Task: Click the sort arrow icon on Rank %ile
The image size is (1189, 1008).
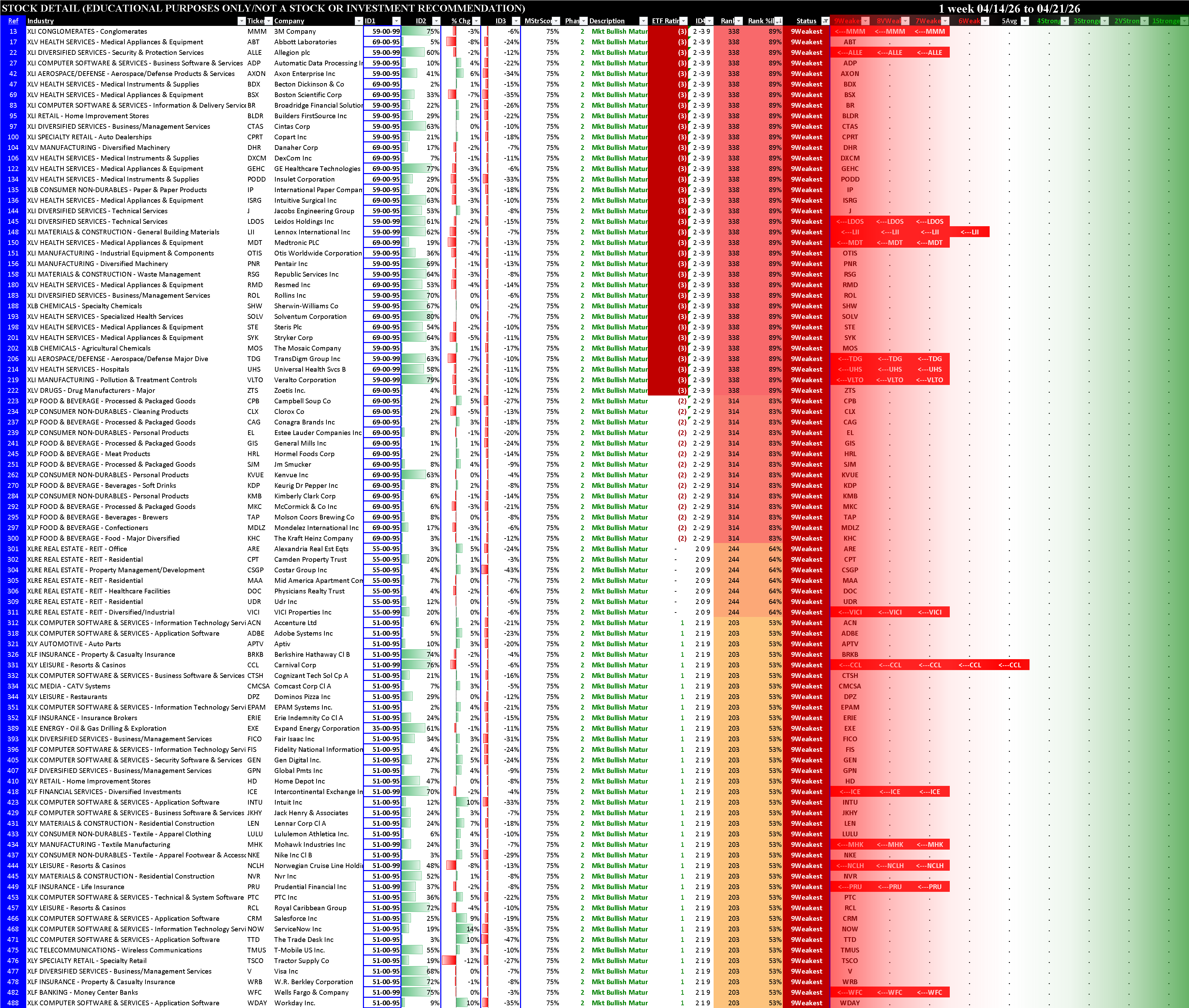Action: pyautogui.click(x=778, y=21)
